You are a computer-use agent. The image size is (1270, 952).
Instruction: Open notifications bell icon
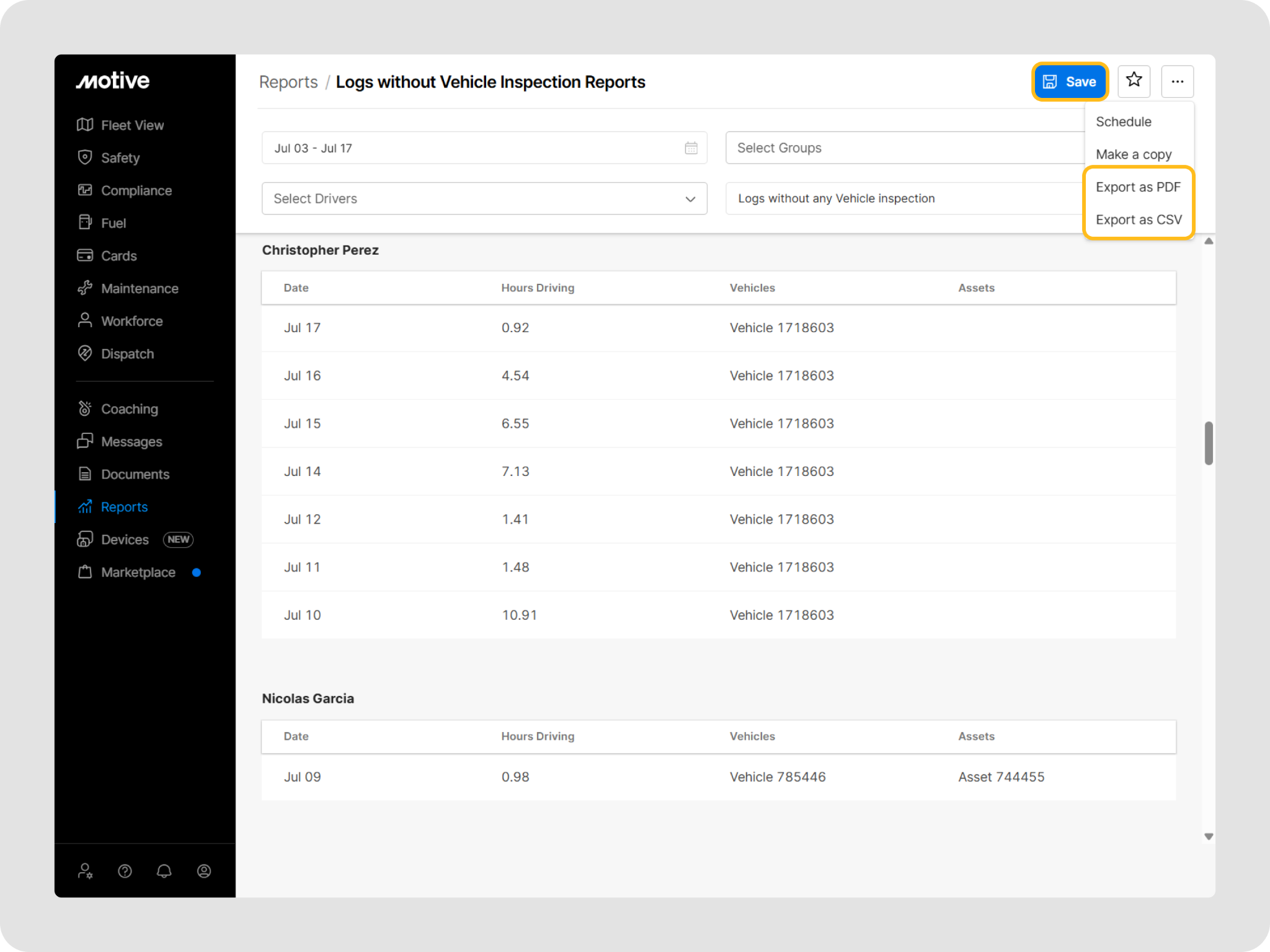tap(164, 871)
